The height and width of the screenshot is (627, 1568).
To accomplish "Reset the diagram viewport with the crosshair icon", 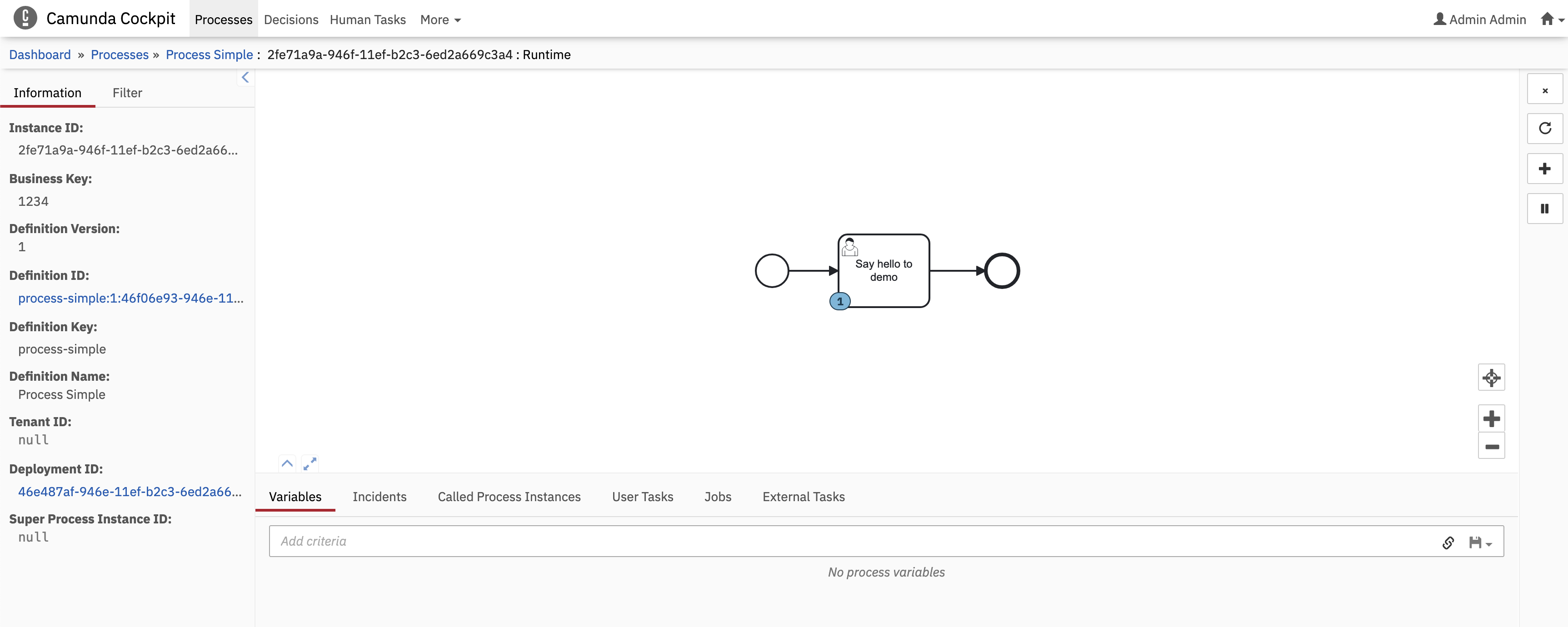I will click(1491, 378).
